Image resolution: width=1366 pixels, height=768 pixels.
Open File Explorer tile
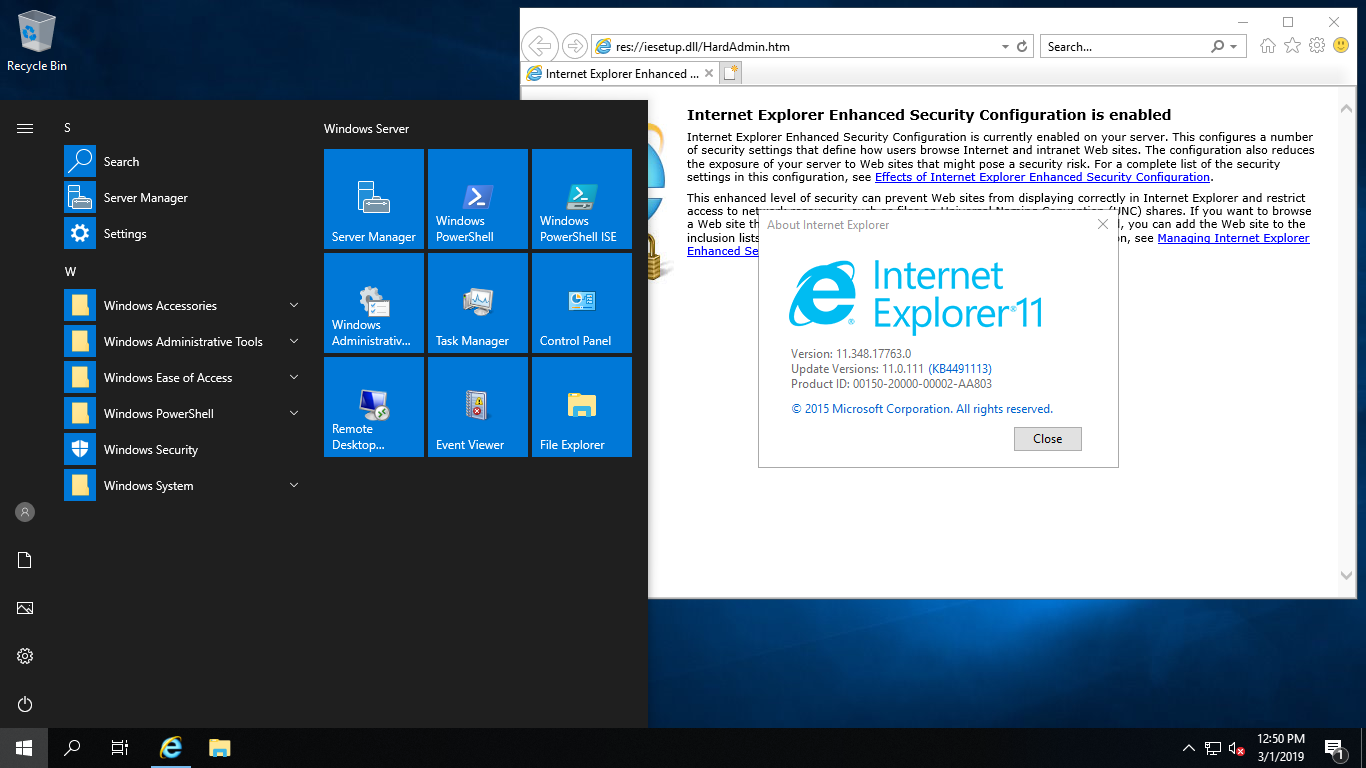click(582, 407)
